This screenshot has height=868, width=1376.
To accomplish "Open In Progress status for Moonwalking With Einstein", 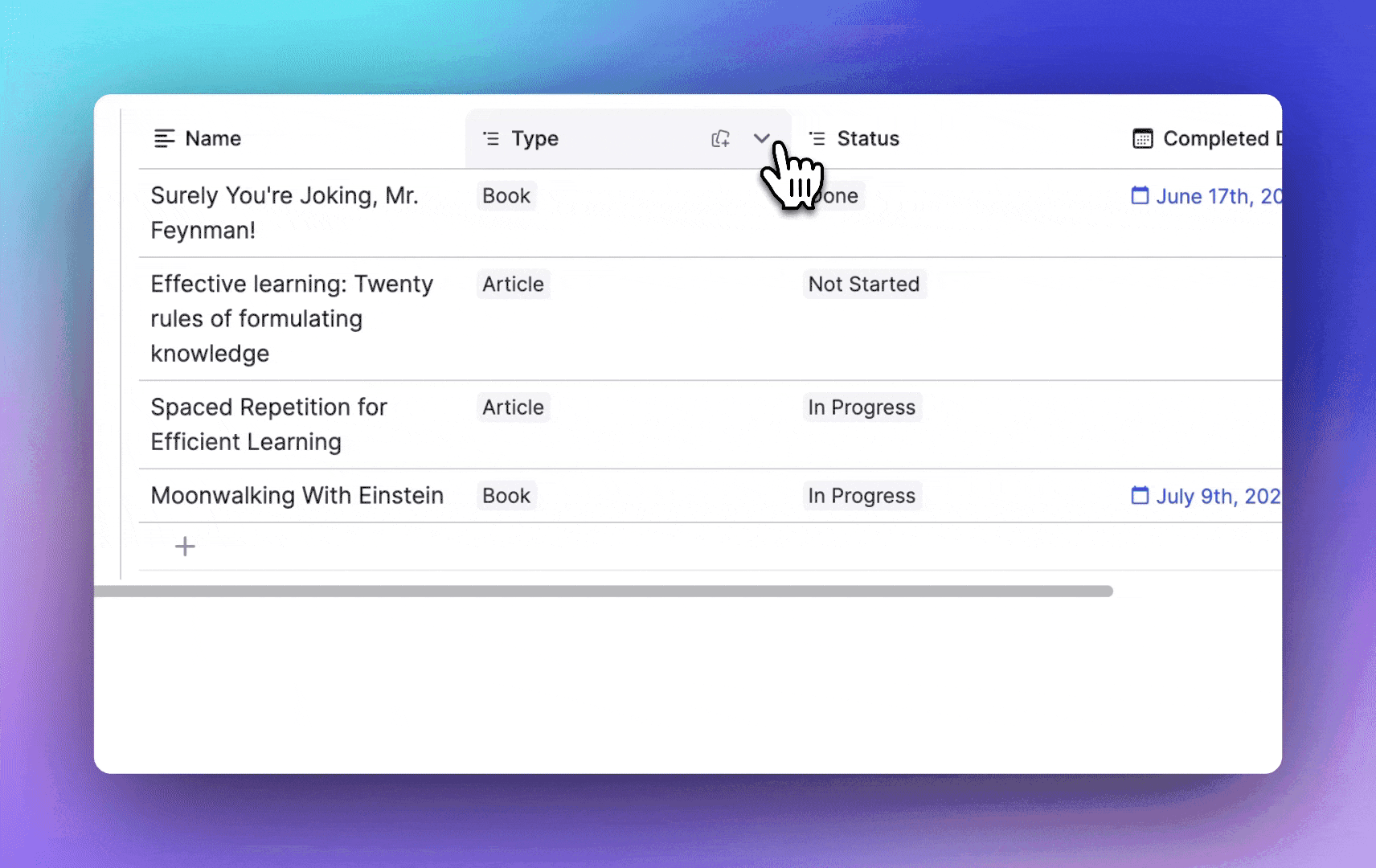I will 861,496.
